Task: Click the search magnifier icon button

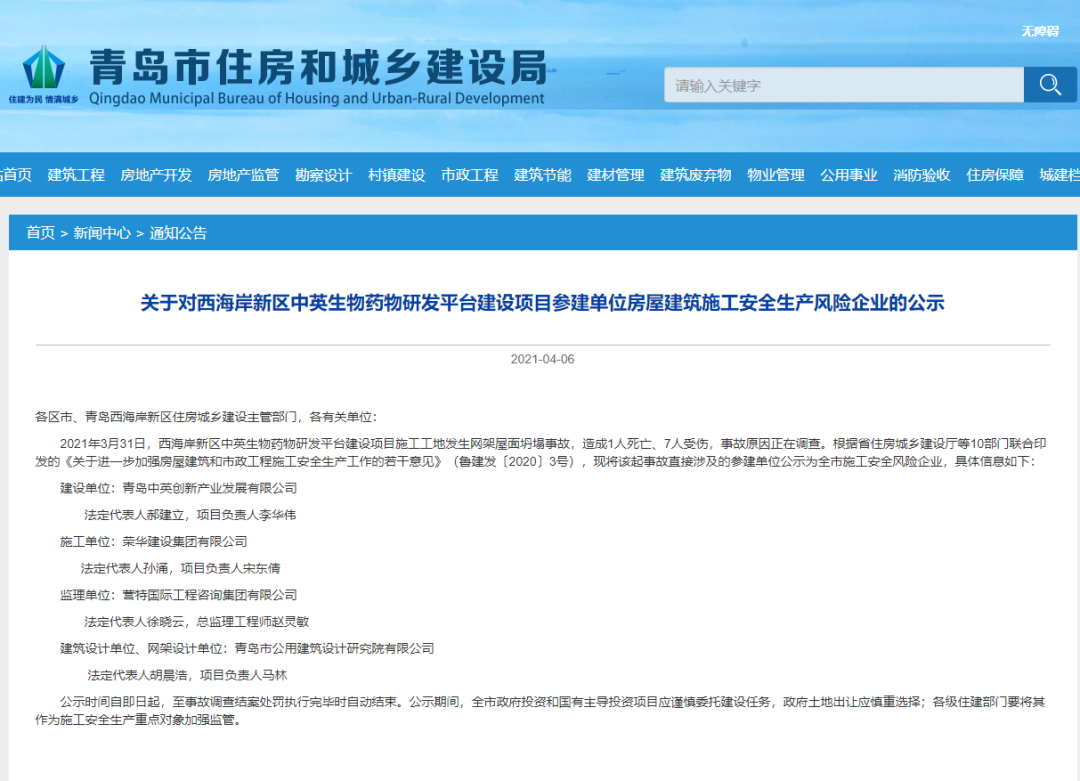Action: coord(1050,85)
